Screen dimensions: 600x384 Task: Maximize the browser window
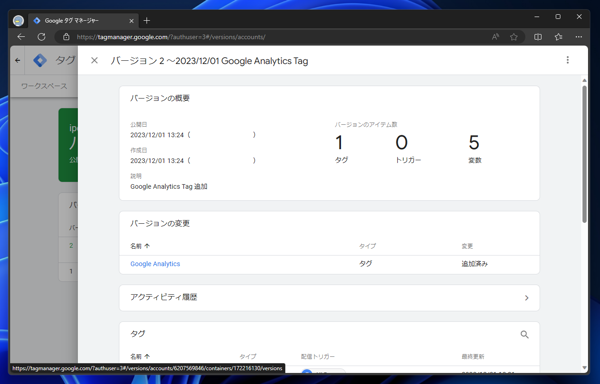558,17
